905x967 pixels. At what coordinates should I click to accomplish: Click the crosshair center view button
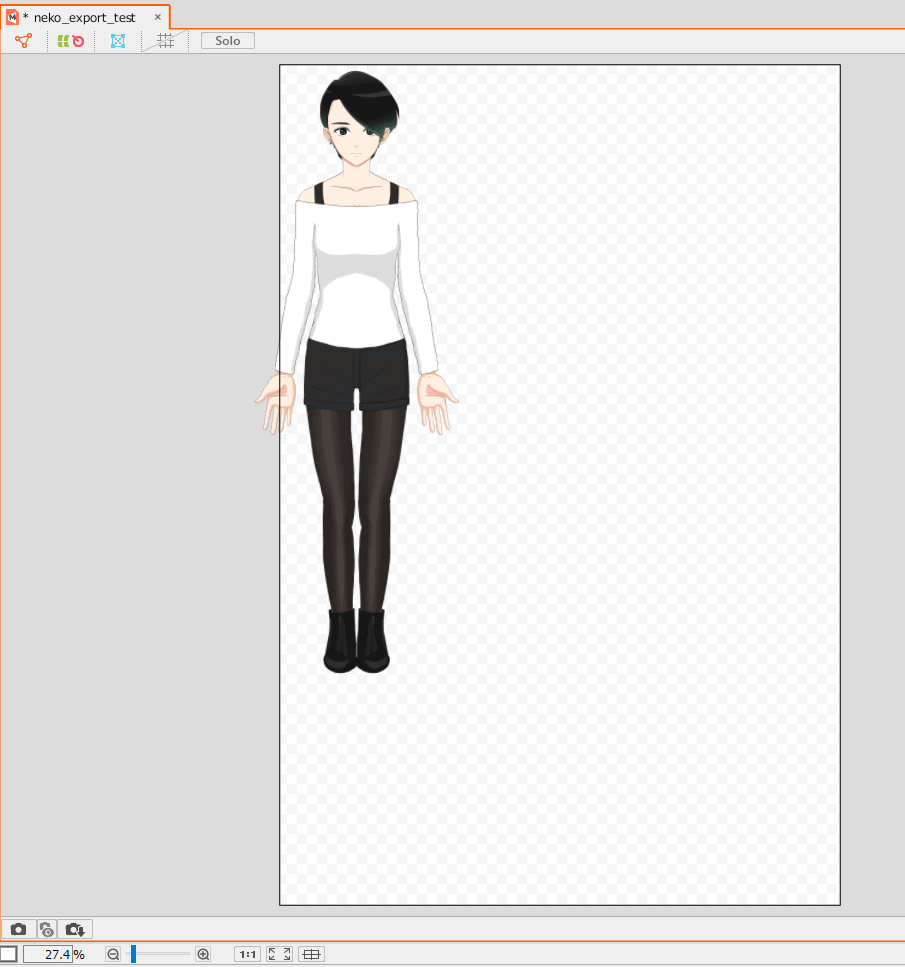tap(312, 954)
